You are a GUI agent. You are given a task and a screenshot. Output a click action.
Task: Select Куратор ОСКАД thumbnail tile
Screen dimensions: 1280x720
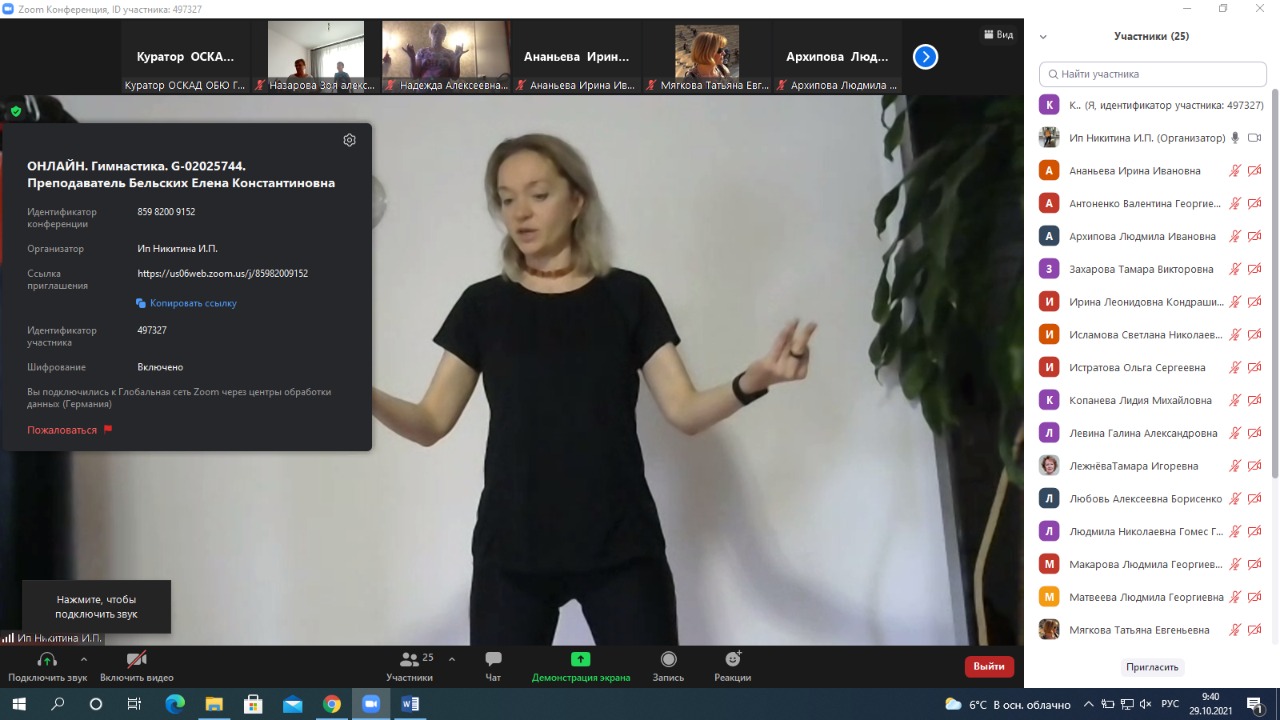pos(185,57)
